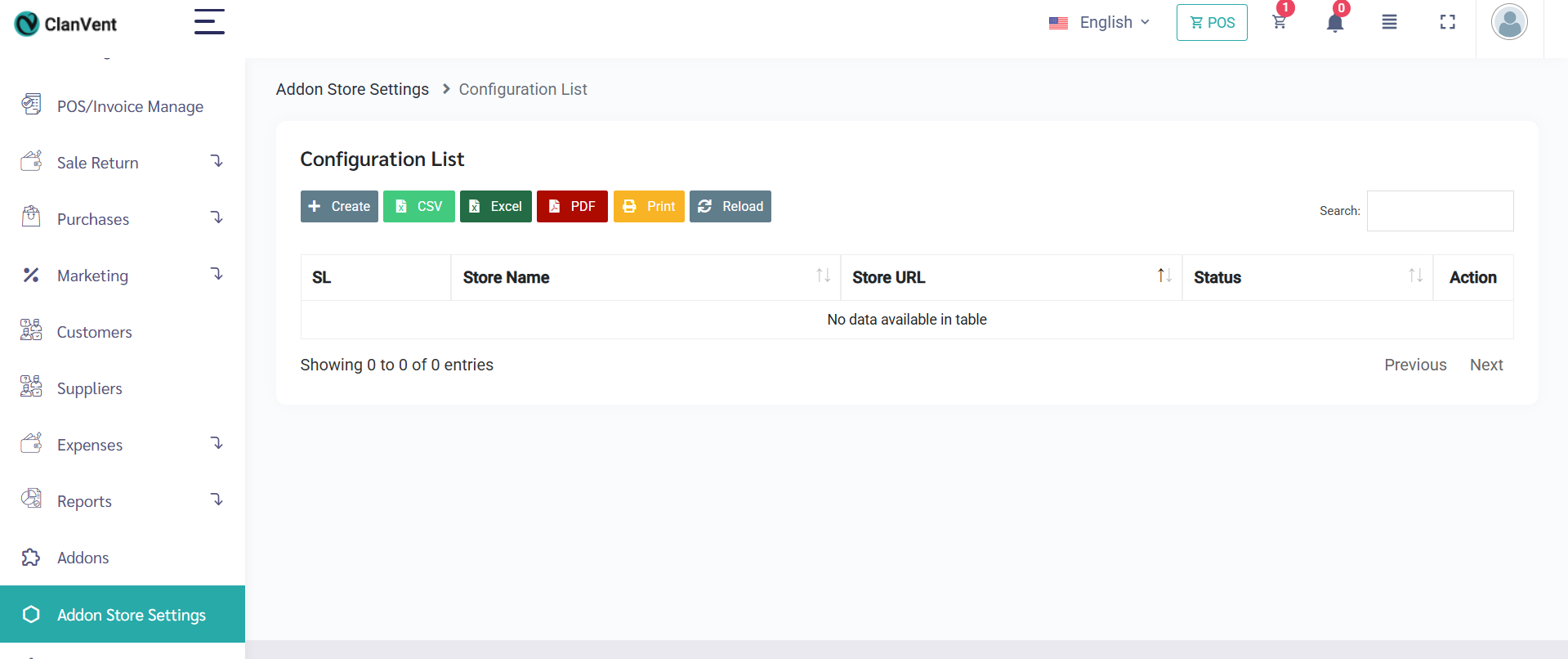Image resolution: width=1568 pixels, height=659 pixels.
Task: Click the Expenses sidebar icon
Action: 31,443
